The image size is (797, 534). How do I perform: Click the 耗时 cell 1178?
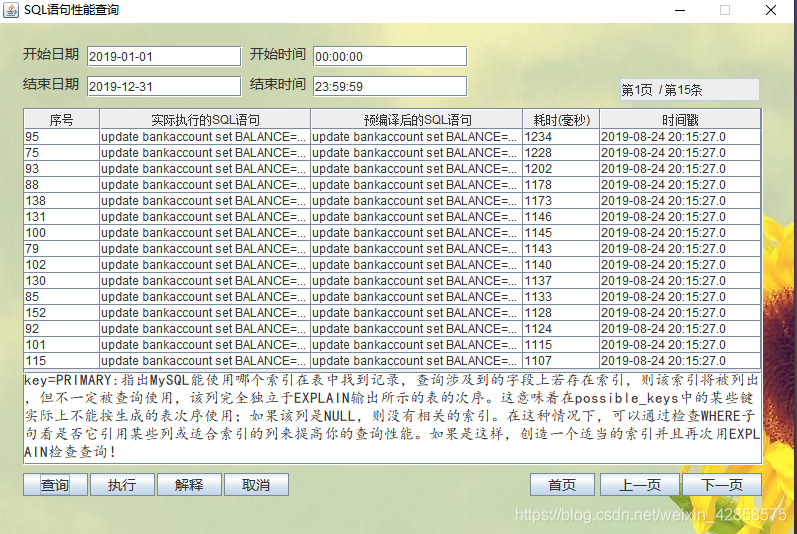(x=561, y=184)
